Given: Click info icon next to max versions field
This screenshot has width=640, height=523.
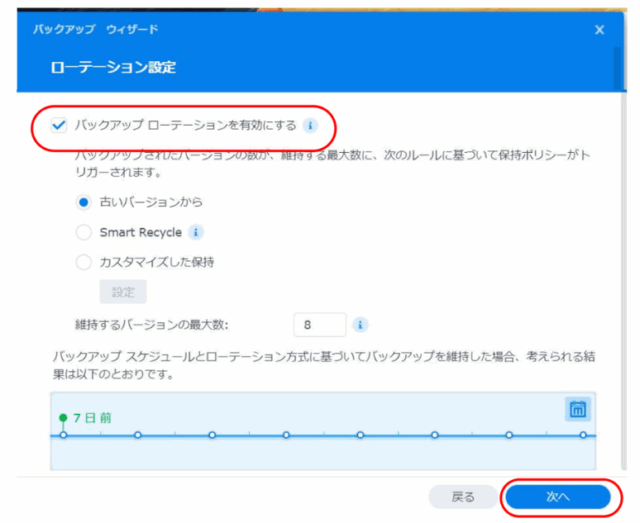Looking at the screenshot, I should pyautogui.click(x=360, y=325).
